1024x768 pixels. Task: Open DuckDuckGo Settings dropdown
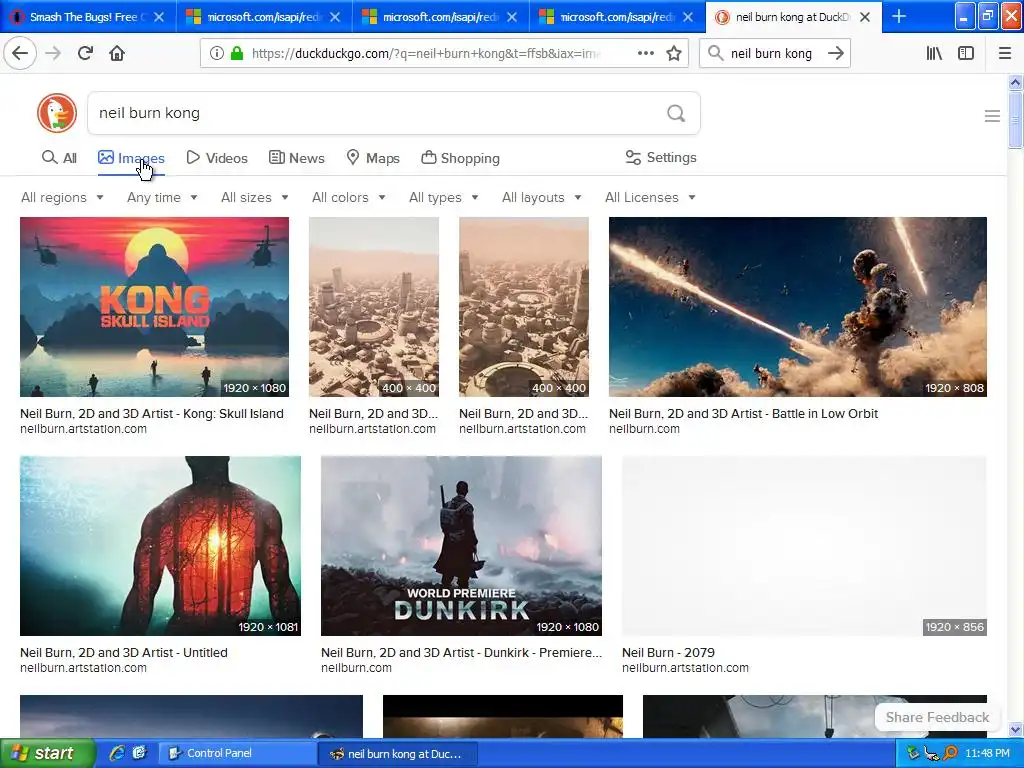[661, 157]
